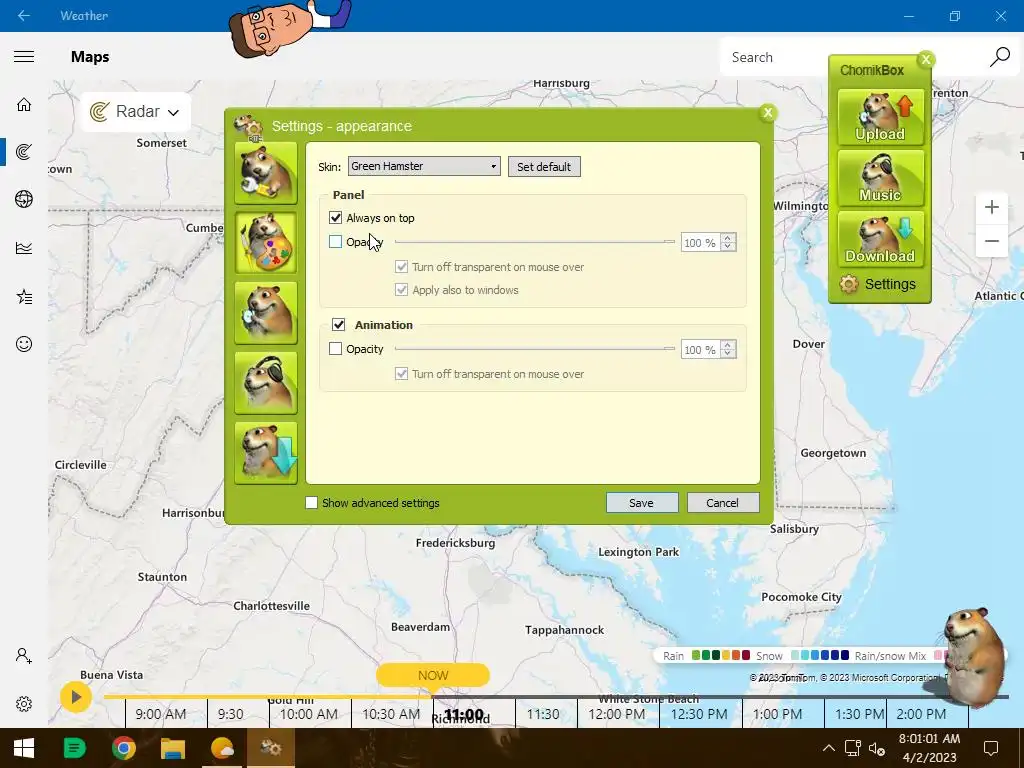Select the appearance palette hamster tab
1024x768 pixels.
click(266, 243)
